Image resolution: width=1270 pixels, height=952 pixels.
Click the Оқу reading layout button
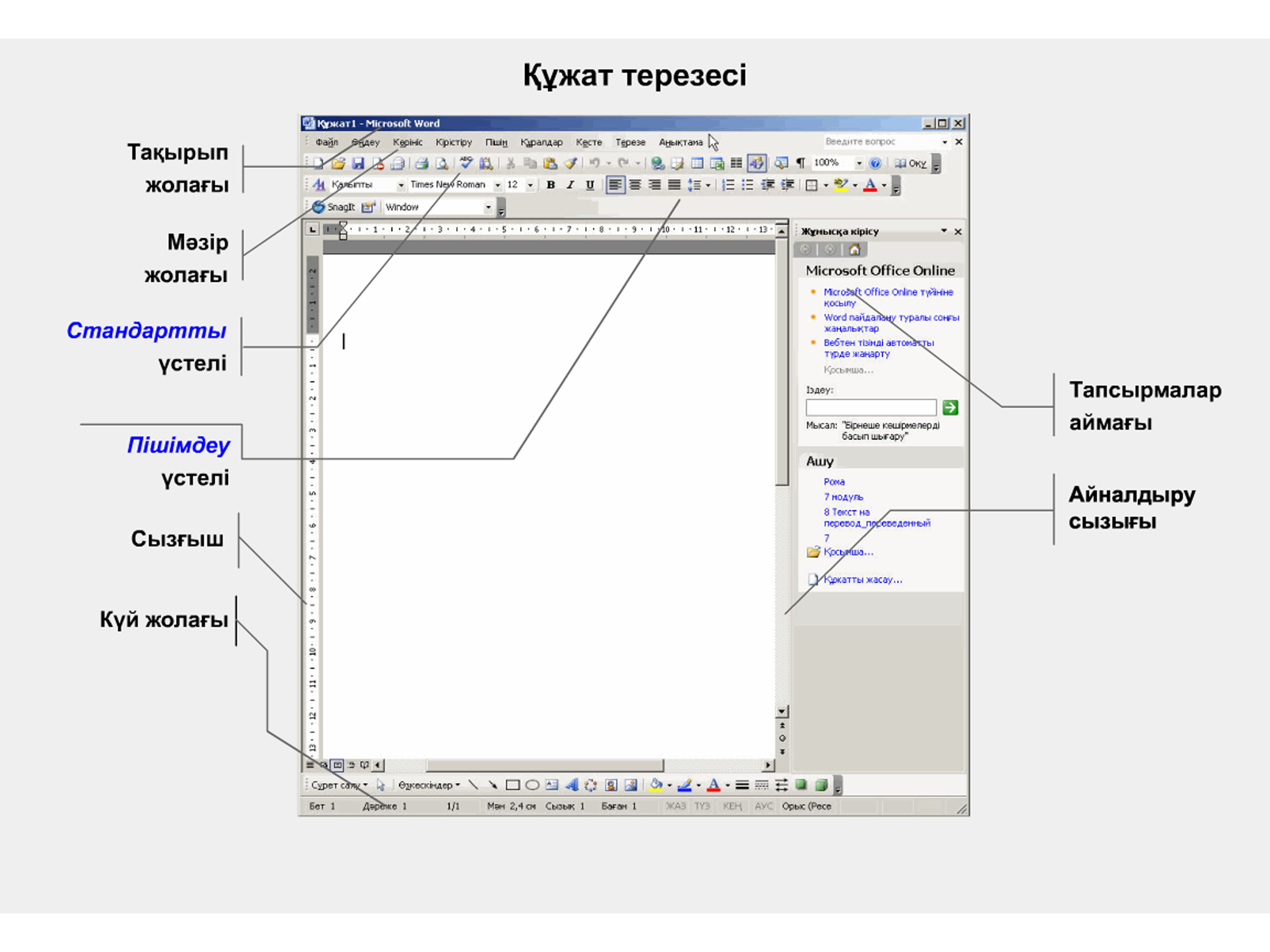(x=911, y=163)
